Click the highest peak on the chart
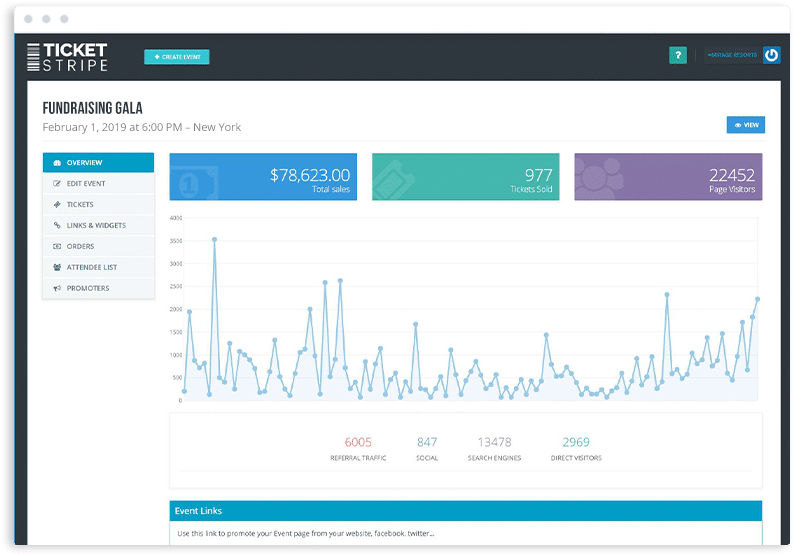Image resolution: width=794 pixels, height=555 pixels. pos(214,239)
